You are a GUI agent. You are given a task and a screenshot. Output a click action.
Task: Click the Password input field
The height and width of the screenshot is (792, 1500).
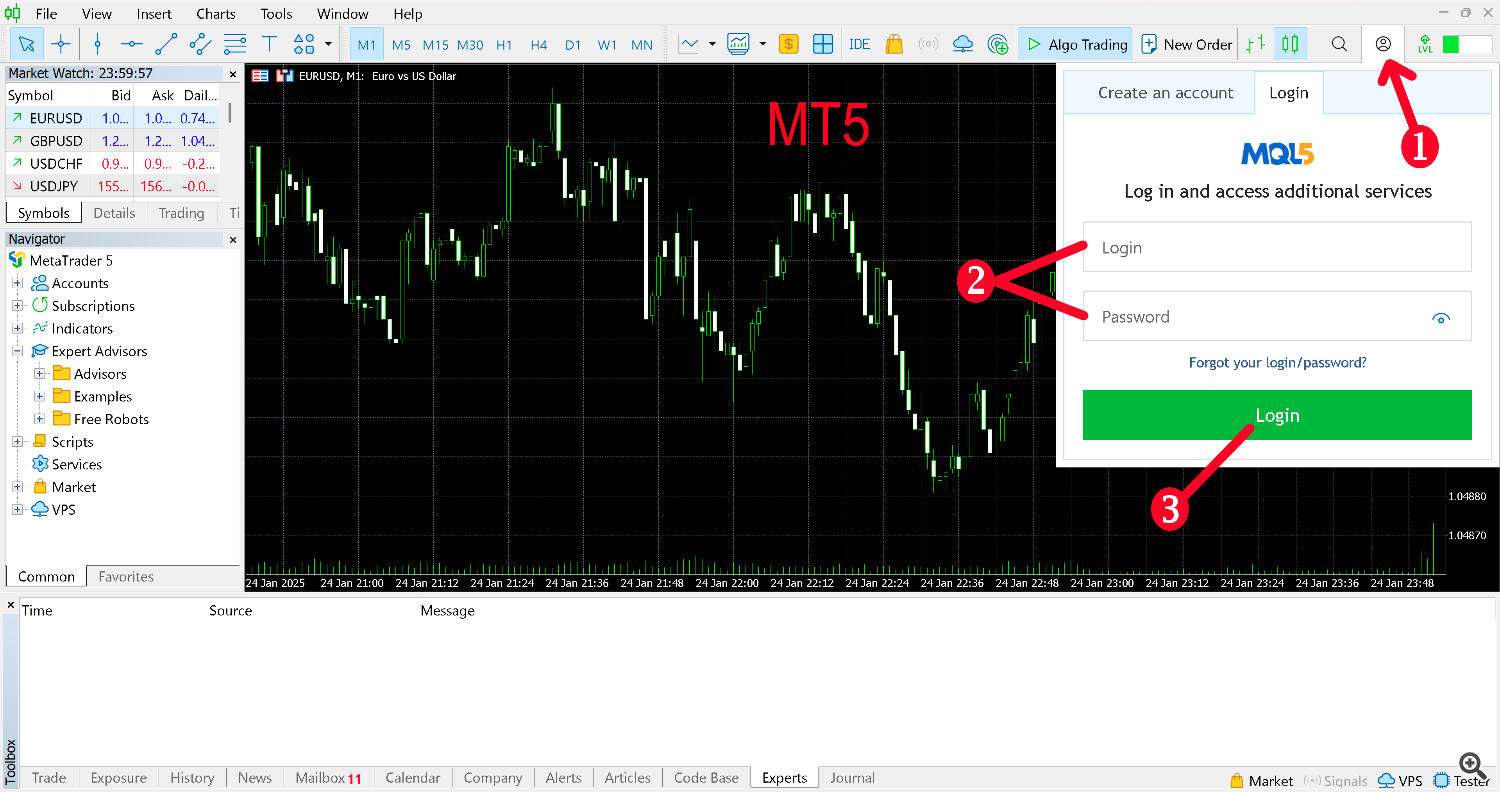[1277, 316]
